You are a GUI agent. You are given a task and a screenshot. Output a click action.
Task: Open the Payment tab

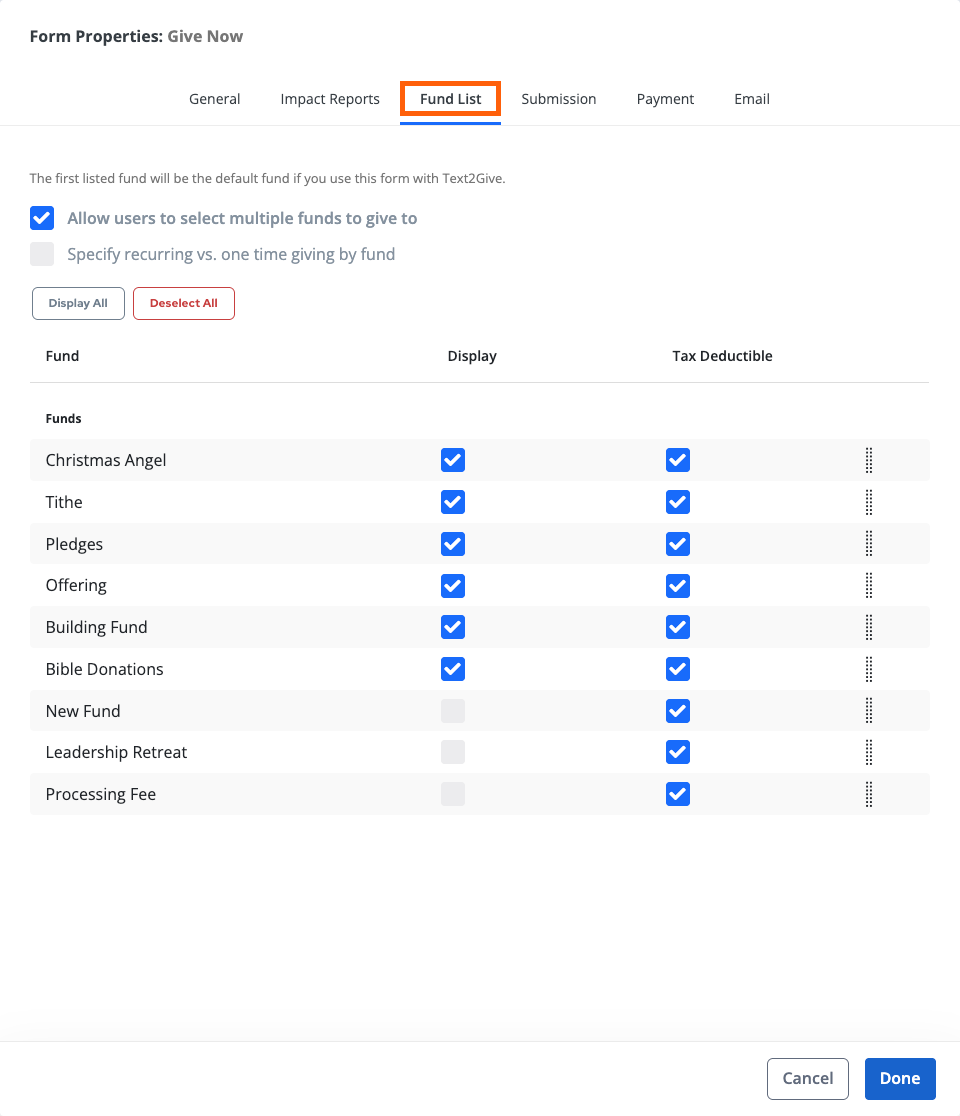(x=665, y=99)
